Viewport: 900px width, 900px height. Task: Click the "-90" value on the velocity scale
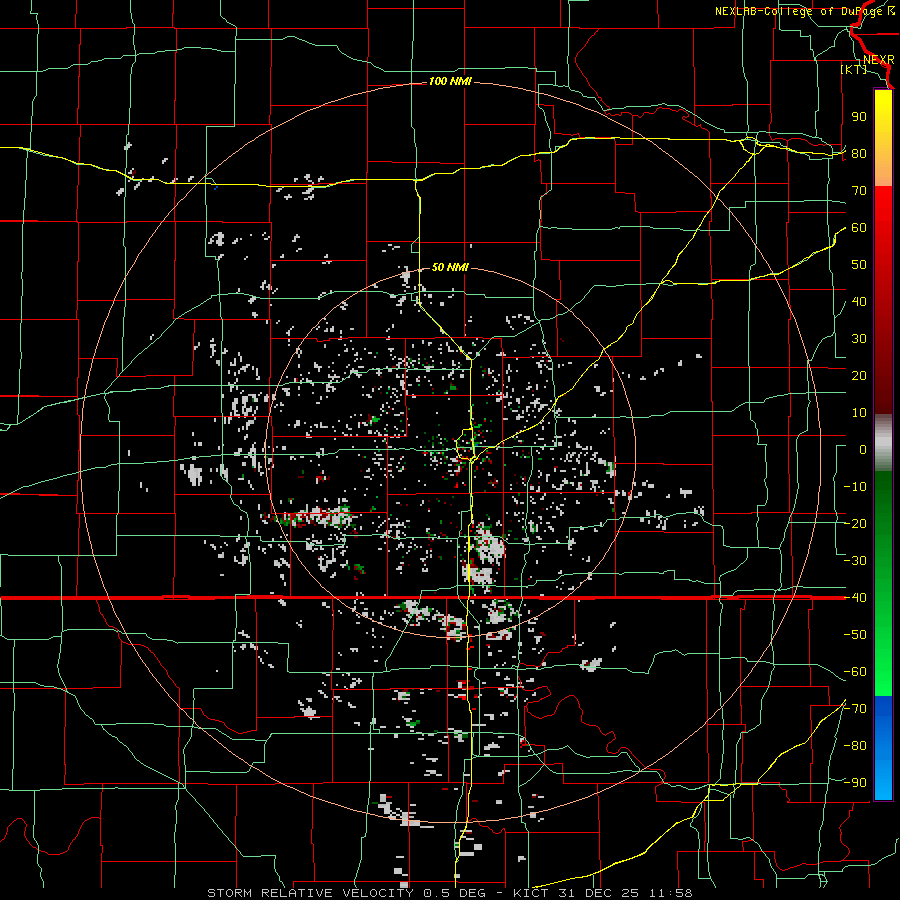pos(855,783)
